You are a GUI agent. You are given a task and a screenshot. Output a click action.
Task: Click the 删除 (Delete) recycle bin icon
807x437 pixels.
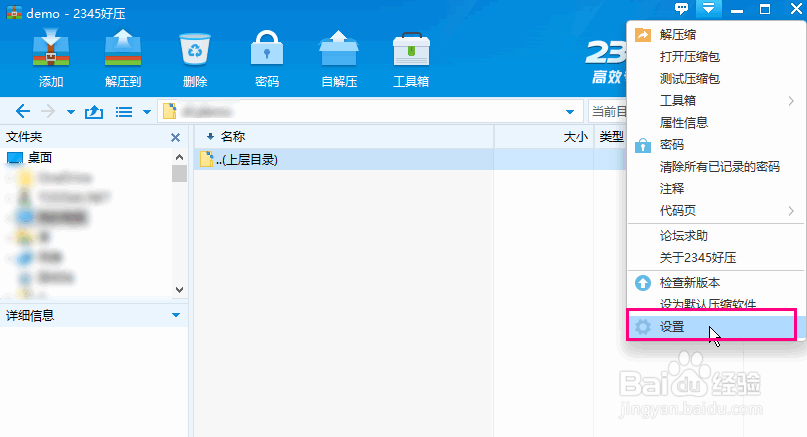point(195,48)
